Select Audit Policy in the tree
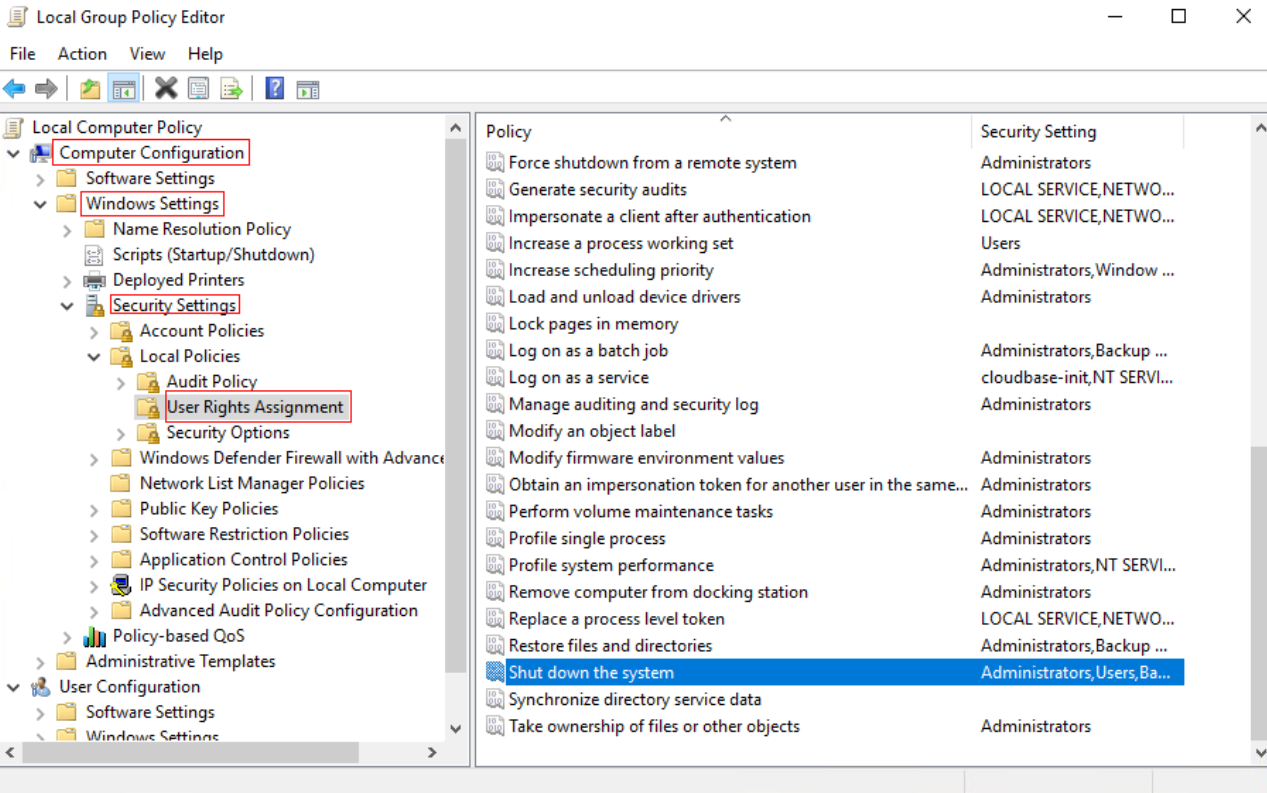Image resolution: width=1267 pixels, height=793 pixels. (211, 382)
